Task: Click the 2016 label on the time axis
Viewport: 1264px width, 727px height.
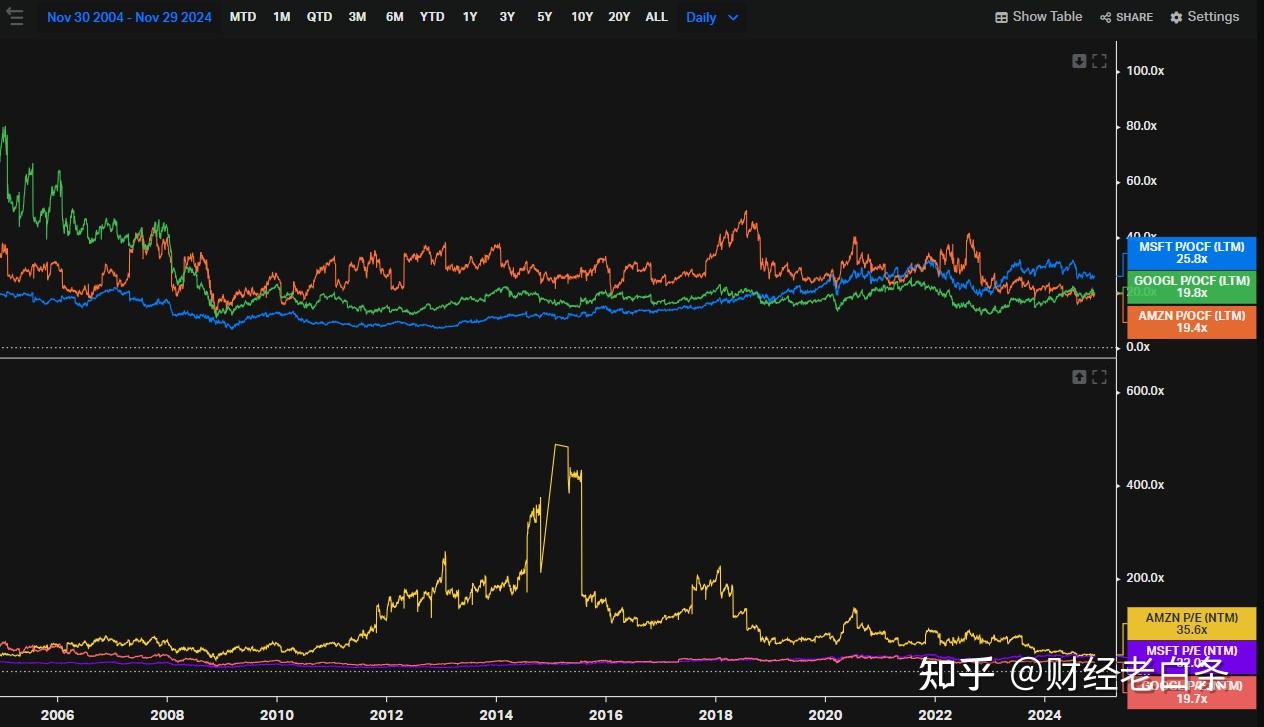Action: pos(606,715)
